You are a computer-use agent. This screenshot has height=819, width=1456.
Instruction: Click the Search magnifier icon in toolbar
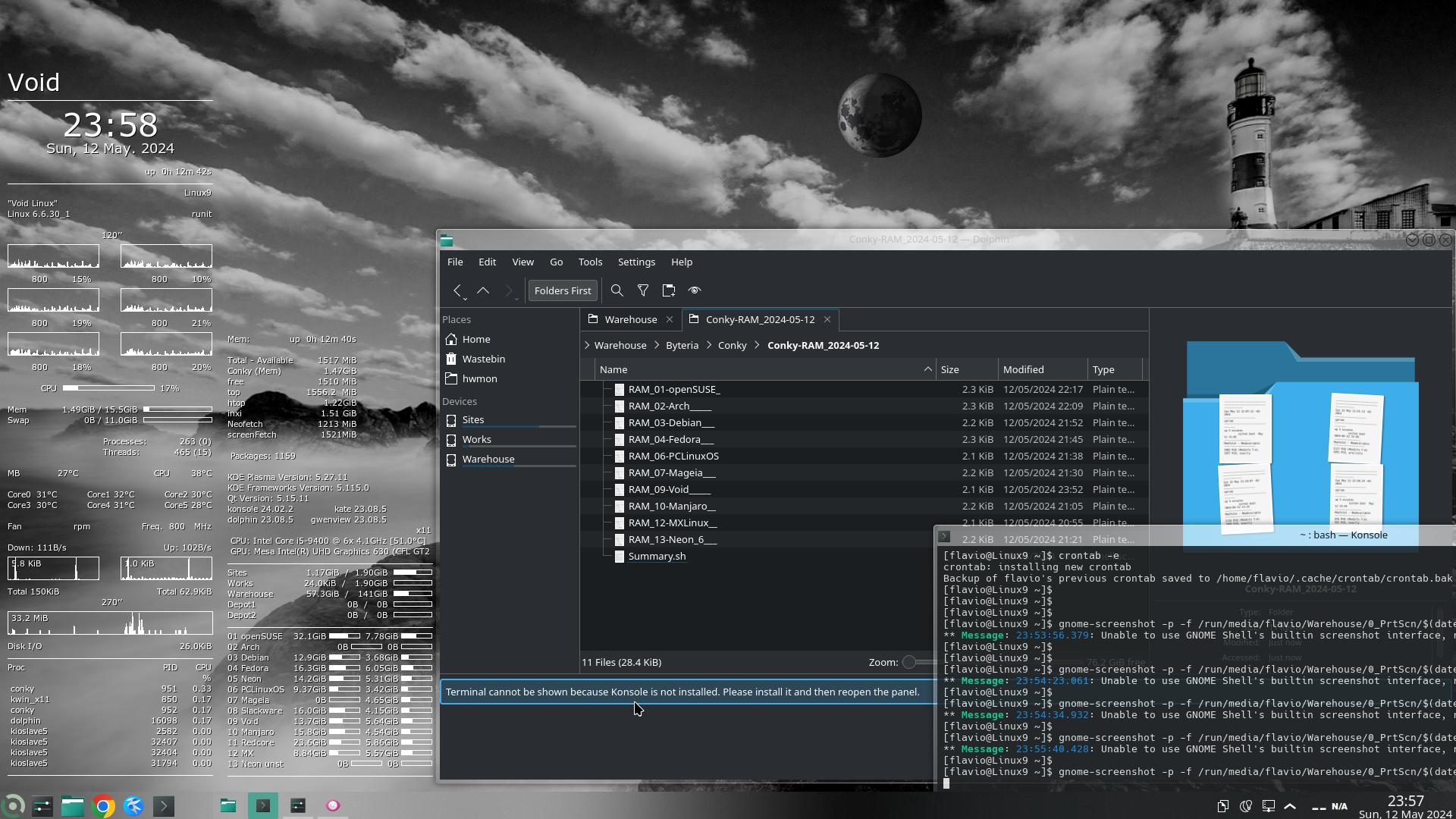pyautogui.click(x=617, y=290)
